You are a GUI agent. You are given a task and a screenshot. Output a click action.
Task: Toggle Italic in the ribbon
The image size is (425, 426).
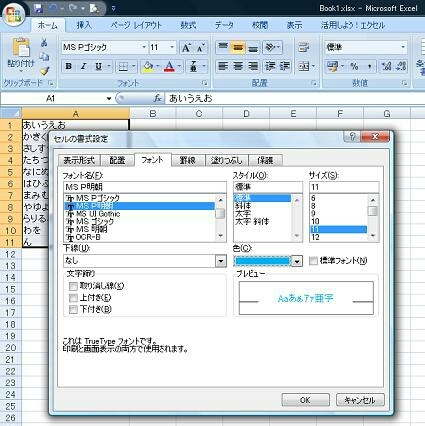click(83, 66)
